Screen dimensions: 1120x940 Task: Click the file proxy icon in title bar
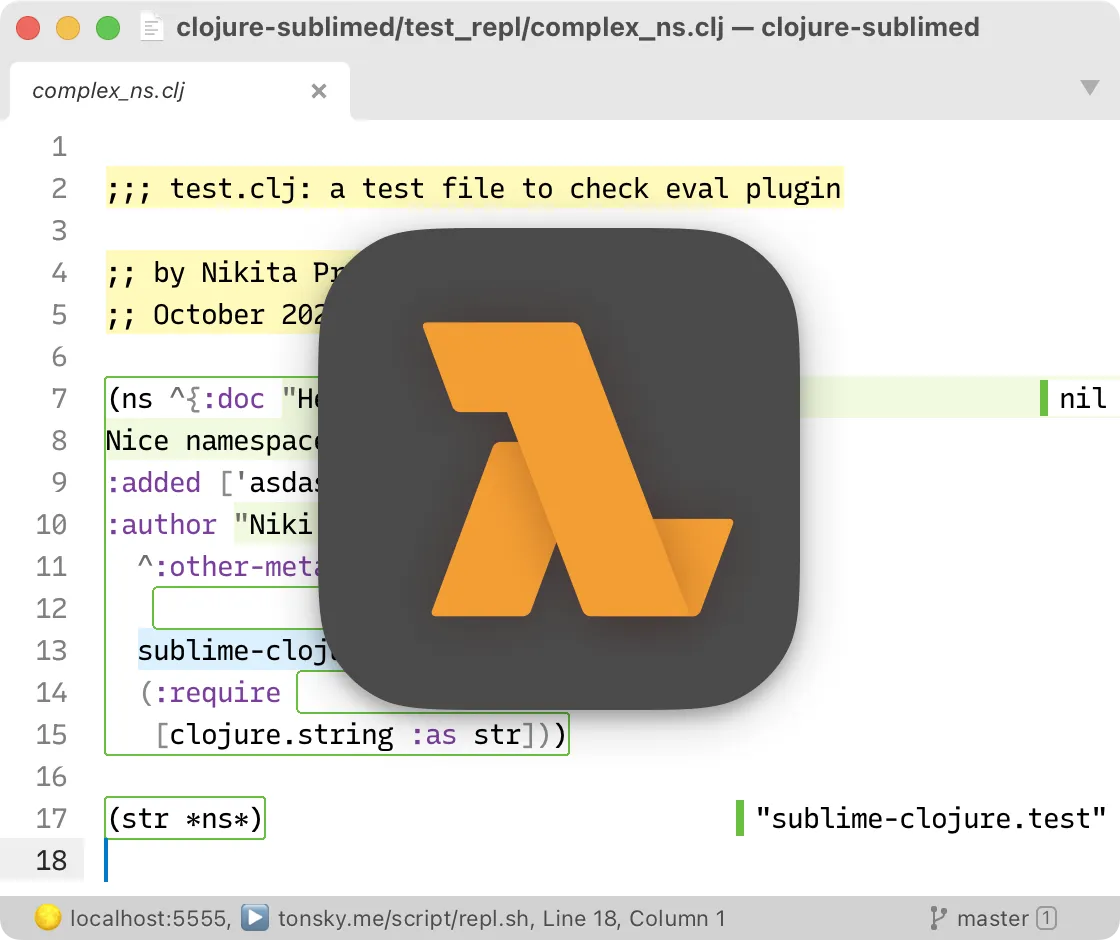(152, 28)
